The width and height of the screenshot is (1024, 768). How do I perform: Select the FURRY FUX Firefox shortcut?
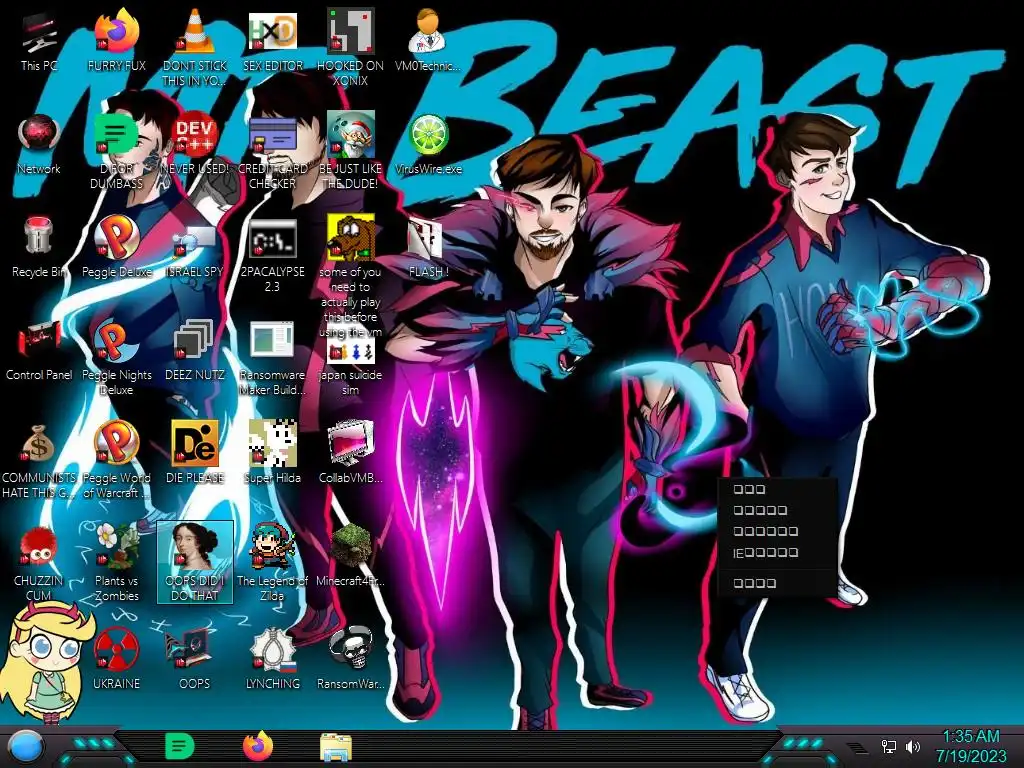(x=116, y=40)
